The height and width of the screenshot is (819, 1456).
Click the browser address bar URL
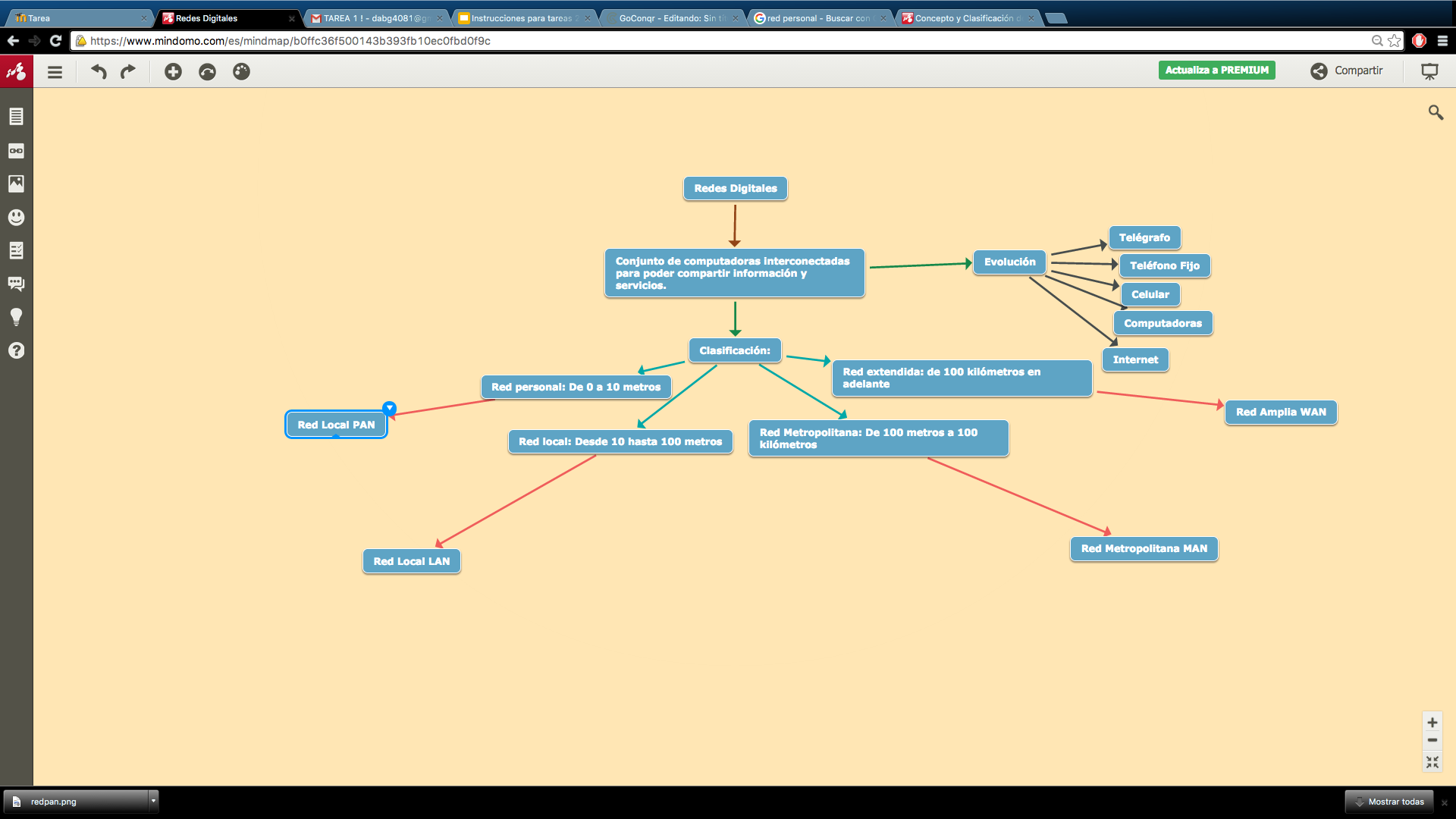tap(290, 41)
